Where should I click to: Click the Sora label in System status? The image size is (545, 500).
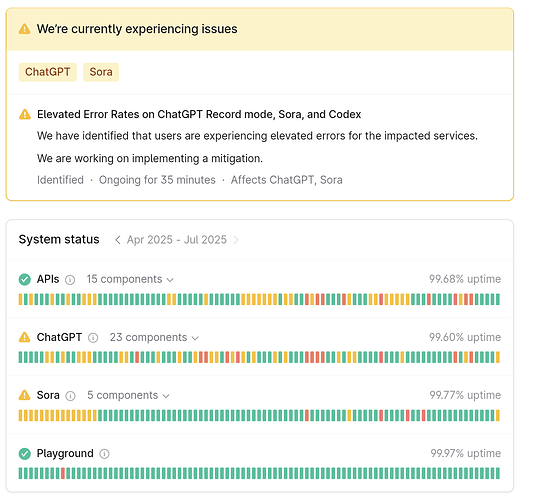pos(48,395)
